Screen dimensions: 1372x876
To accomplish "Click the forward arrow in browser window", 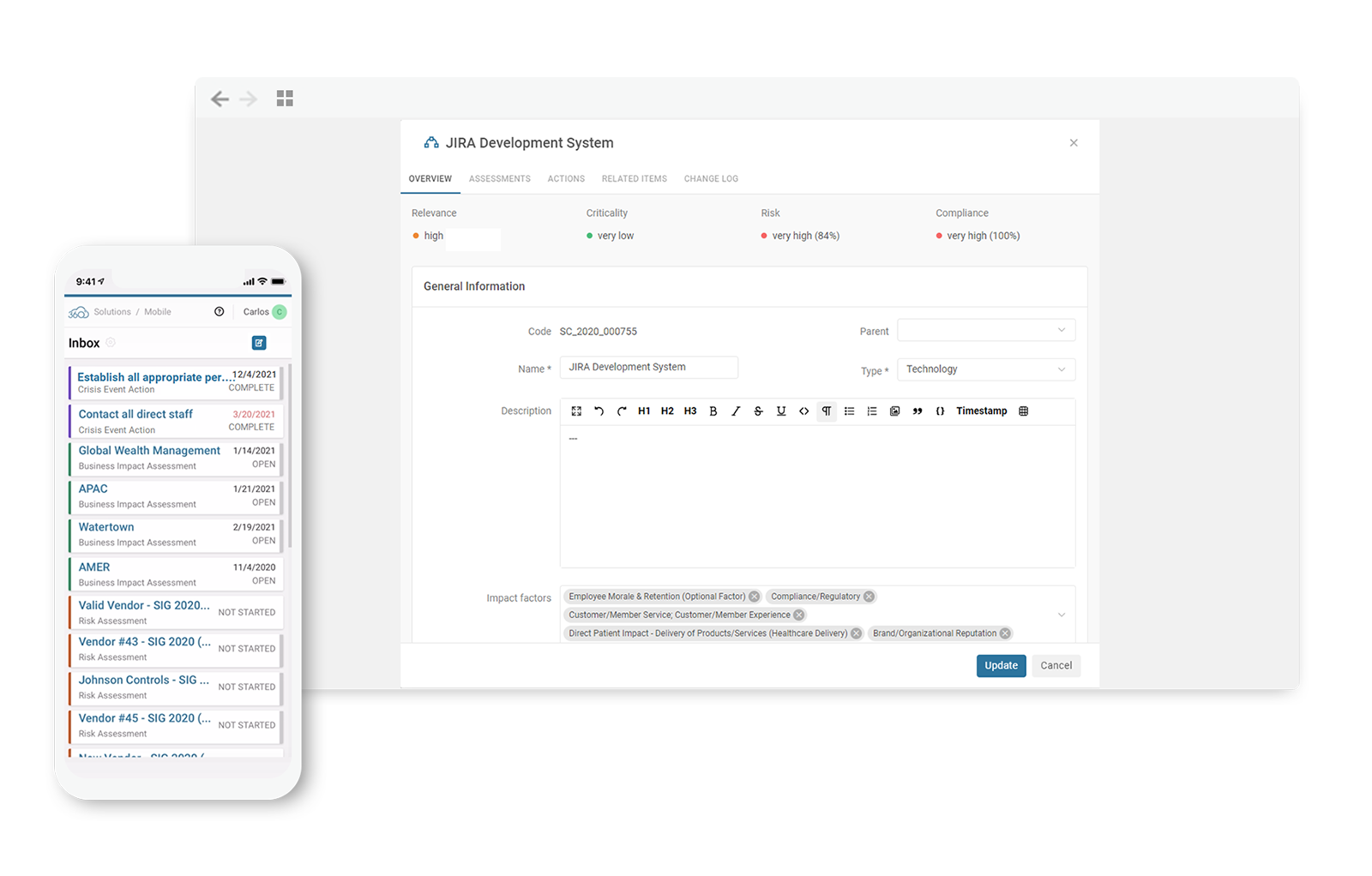I will [249, 99].
